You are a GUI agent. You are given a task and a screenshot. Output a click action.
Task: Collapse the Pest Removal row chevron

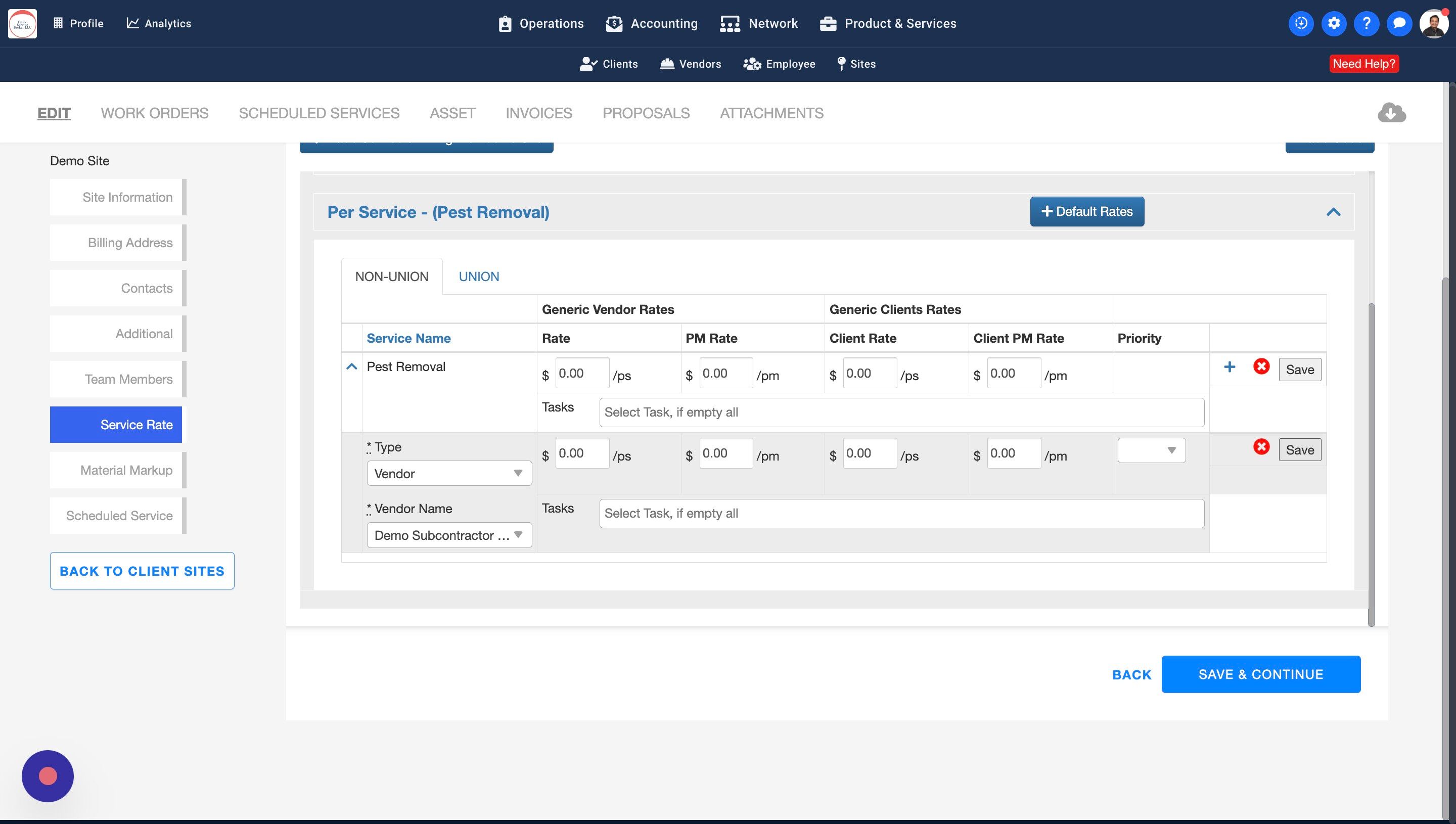(x=351, y=367)
